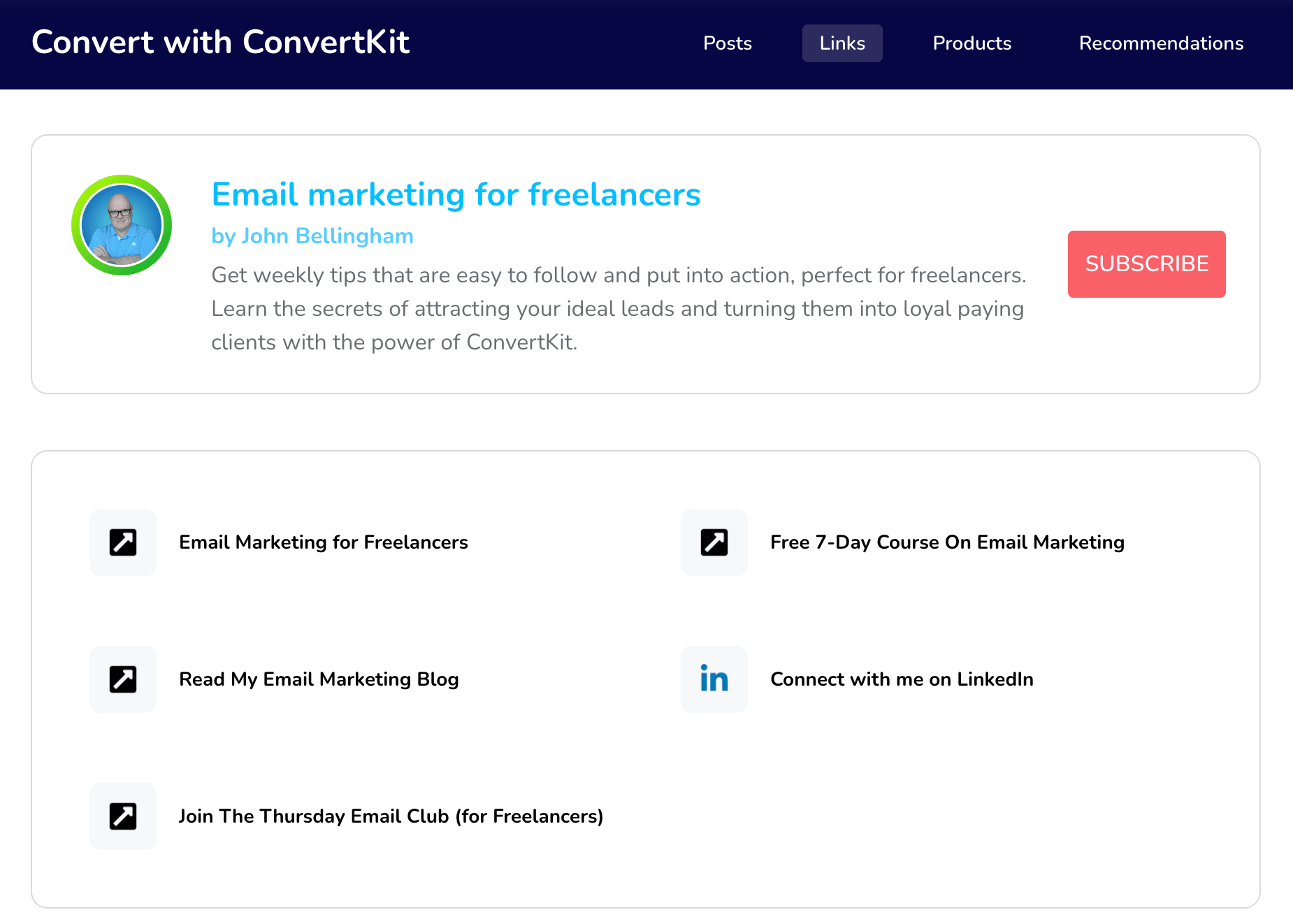
Task: Click John Bellingham's profile photo
Action: point(122,225)
